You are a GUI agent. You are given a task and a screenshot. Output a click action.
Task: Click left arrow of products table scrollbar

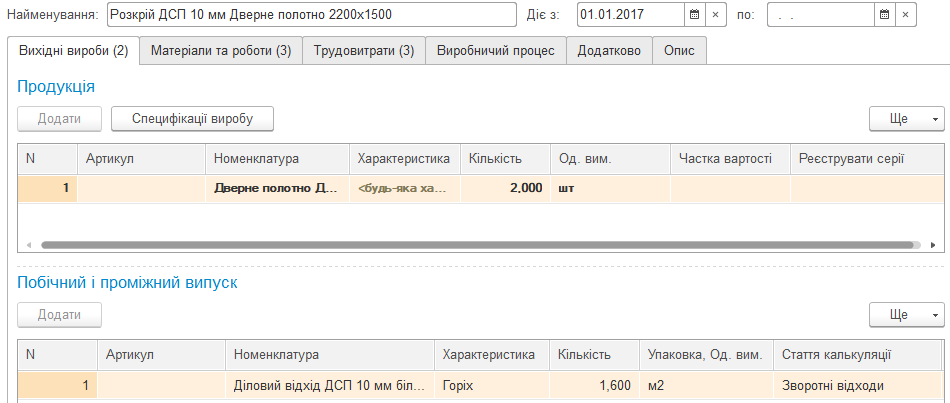[28, 244]
